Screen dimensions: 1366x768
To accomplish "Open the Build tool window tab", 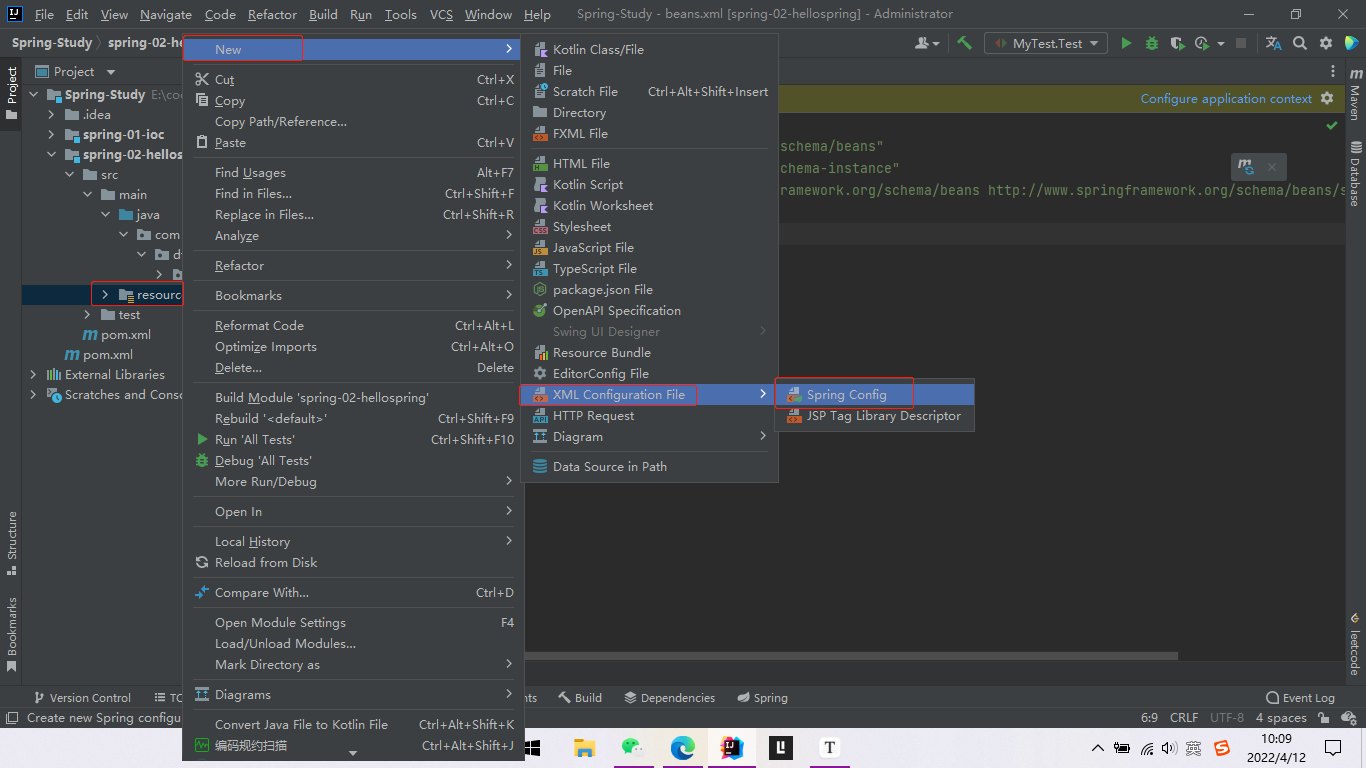I will coord(580,698).
